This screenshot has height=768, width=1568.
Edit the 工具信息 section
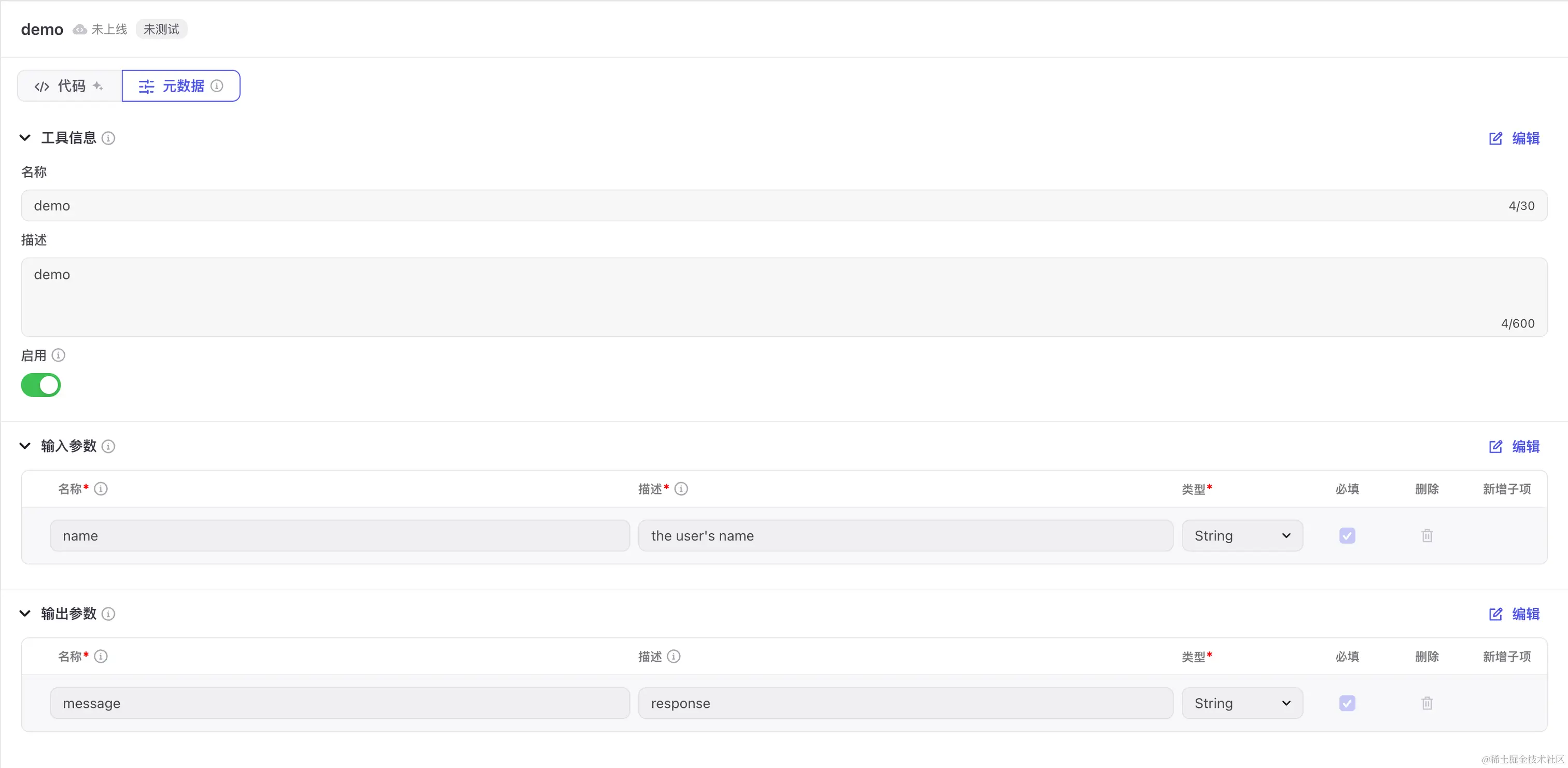click(1514, 138)
